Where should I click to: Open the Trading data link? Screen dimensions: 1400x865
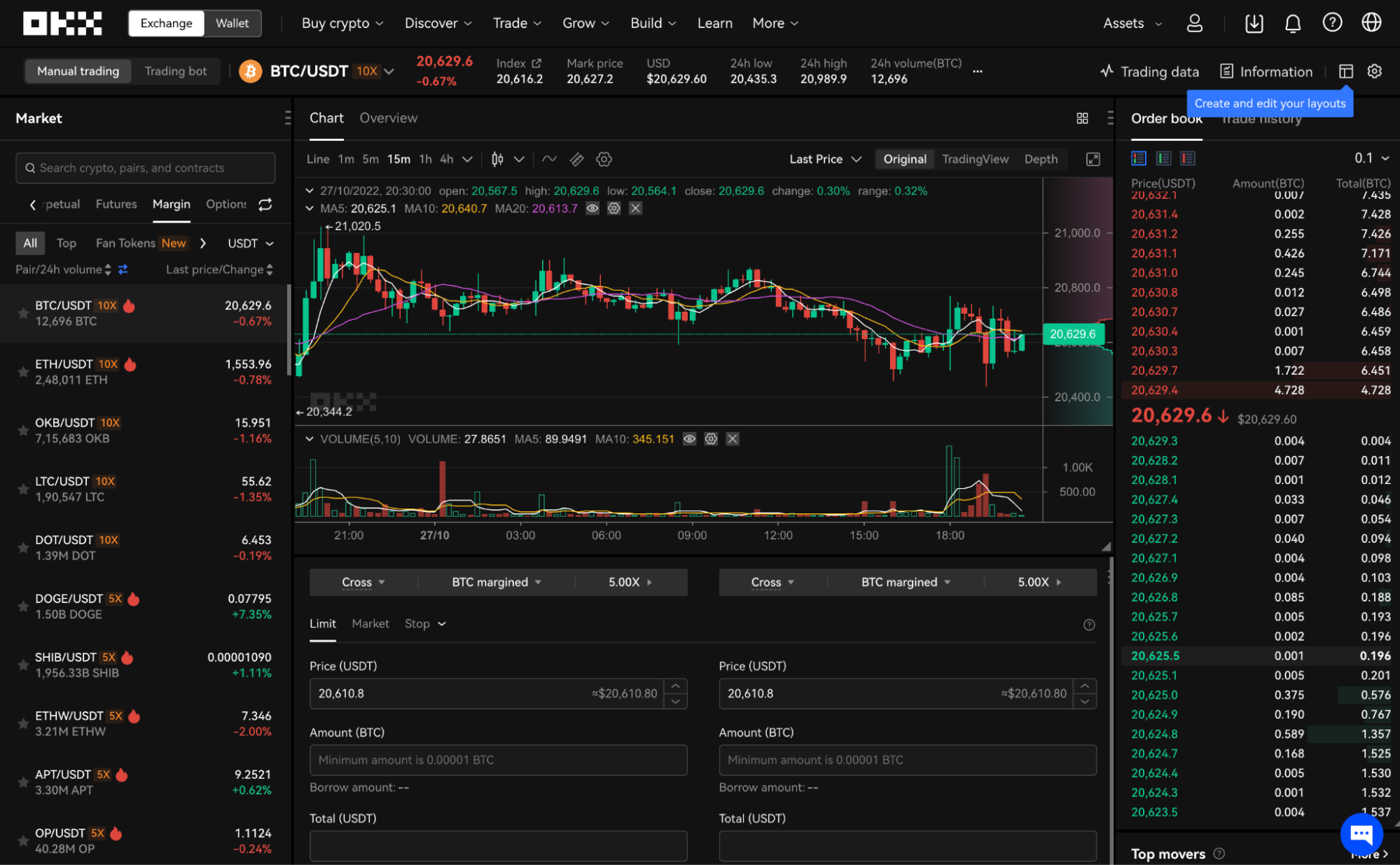[1149, 71]
